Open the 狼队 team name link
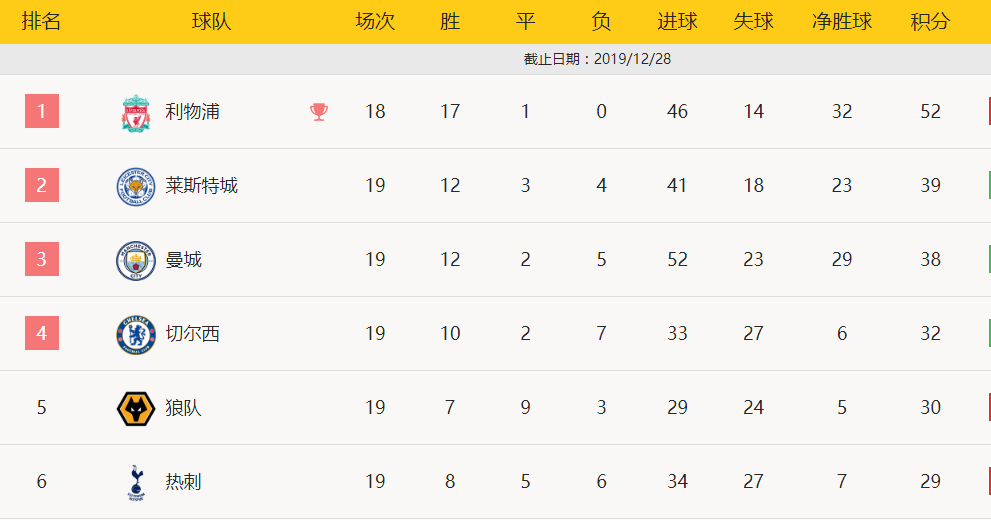Image resolution: width=991 pixels, height=520 pixels. tap(183, 408)
